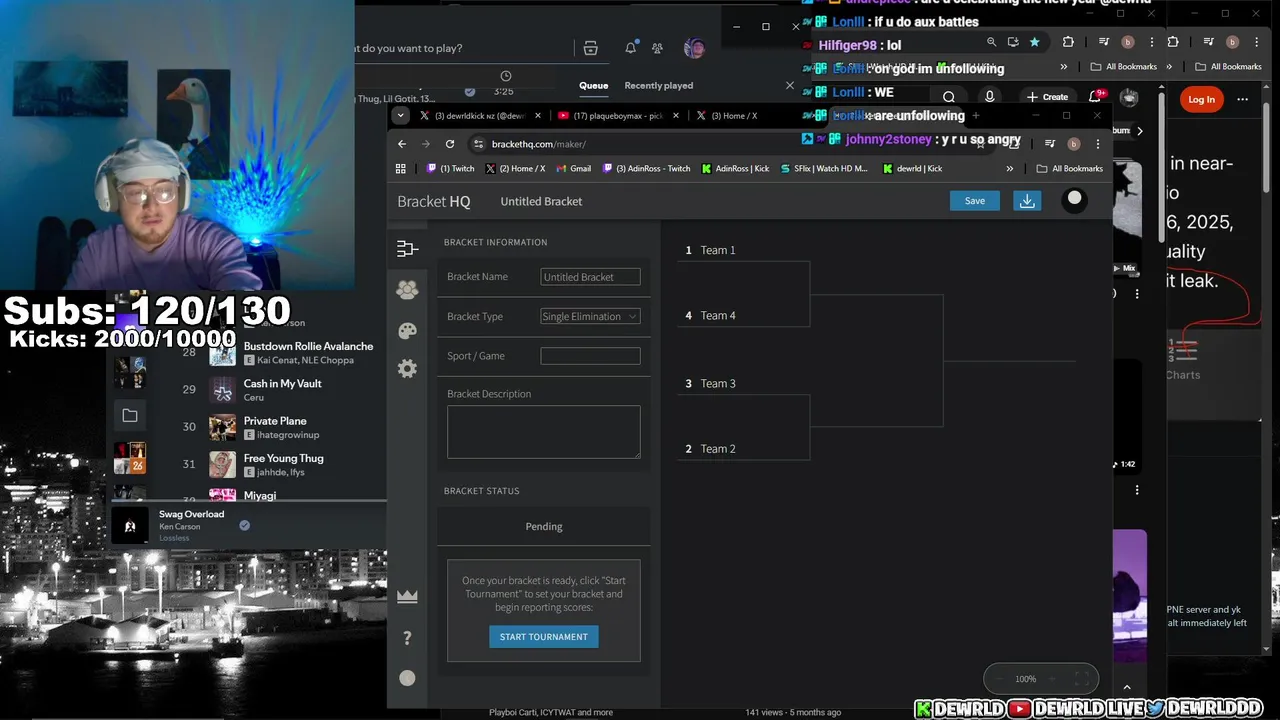The height and width of the screenshot is (720, 1280).
Task: Click the Bracket Name input field
Action: click(x=590, y=277)
